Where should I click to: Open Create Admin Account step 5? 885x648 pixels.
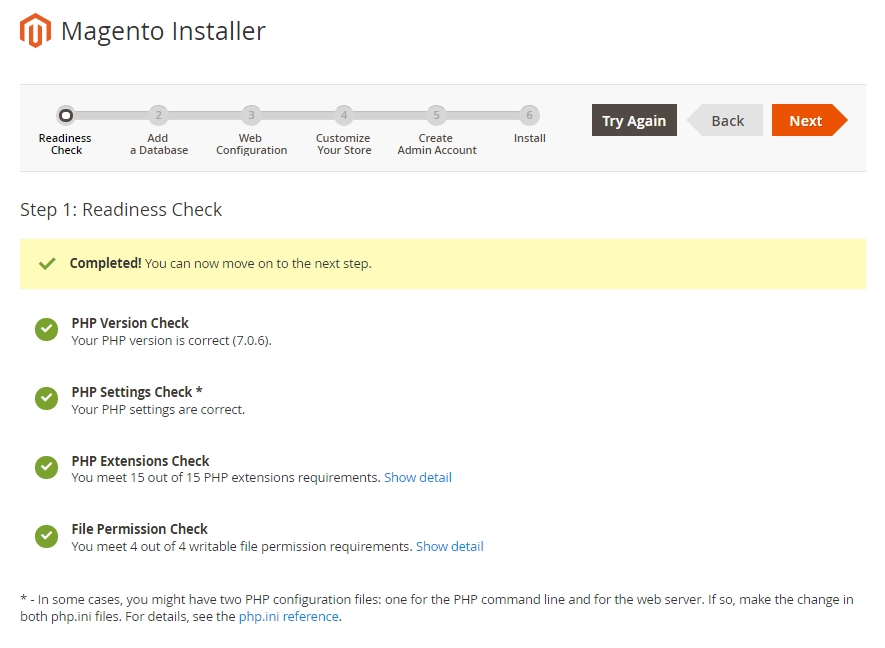pyautogui.click(x=436, y=115)
